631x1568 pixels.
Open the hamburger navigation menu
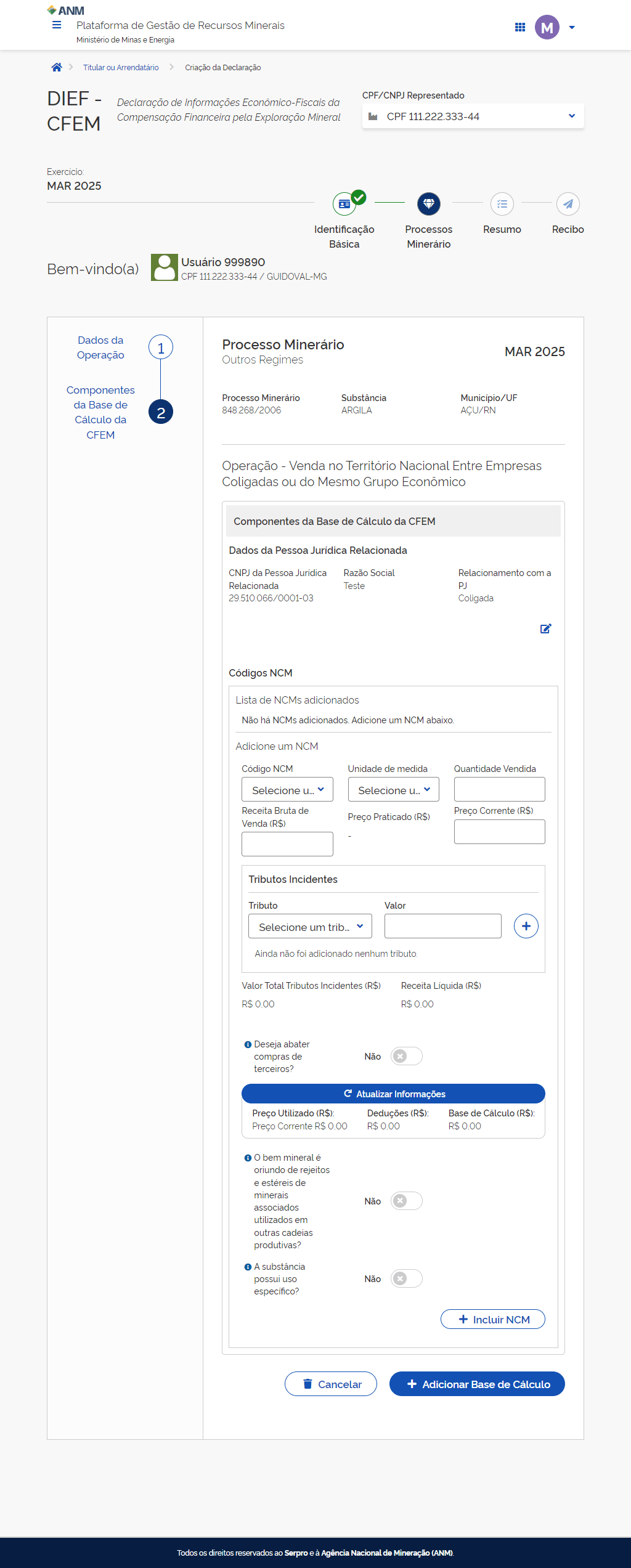(57, 25)
